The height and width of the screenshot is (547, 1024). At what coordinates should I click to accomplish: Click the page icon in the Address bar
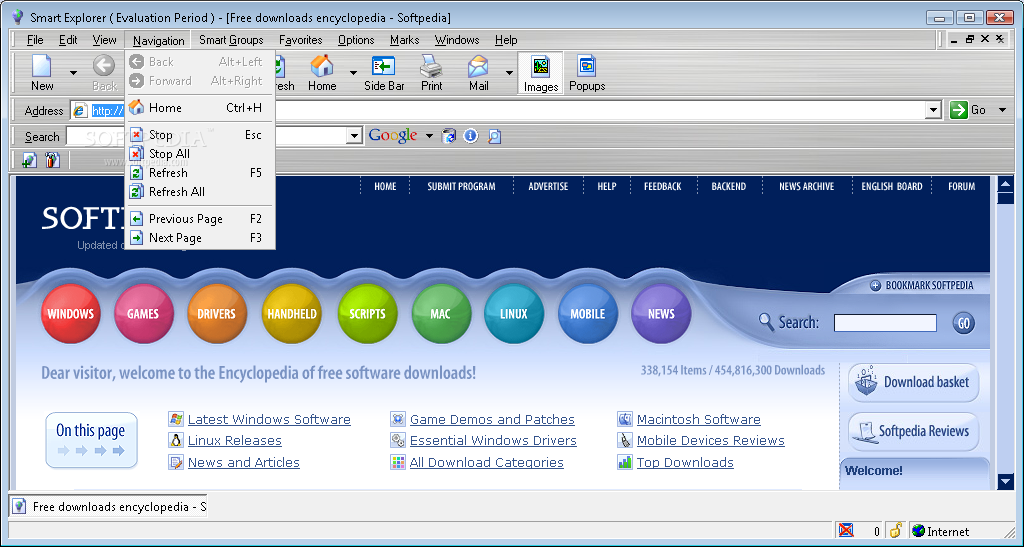[80, 110]
